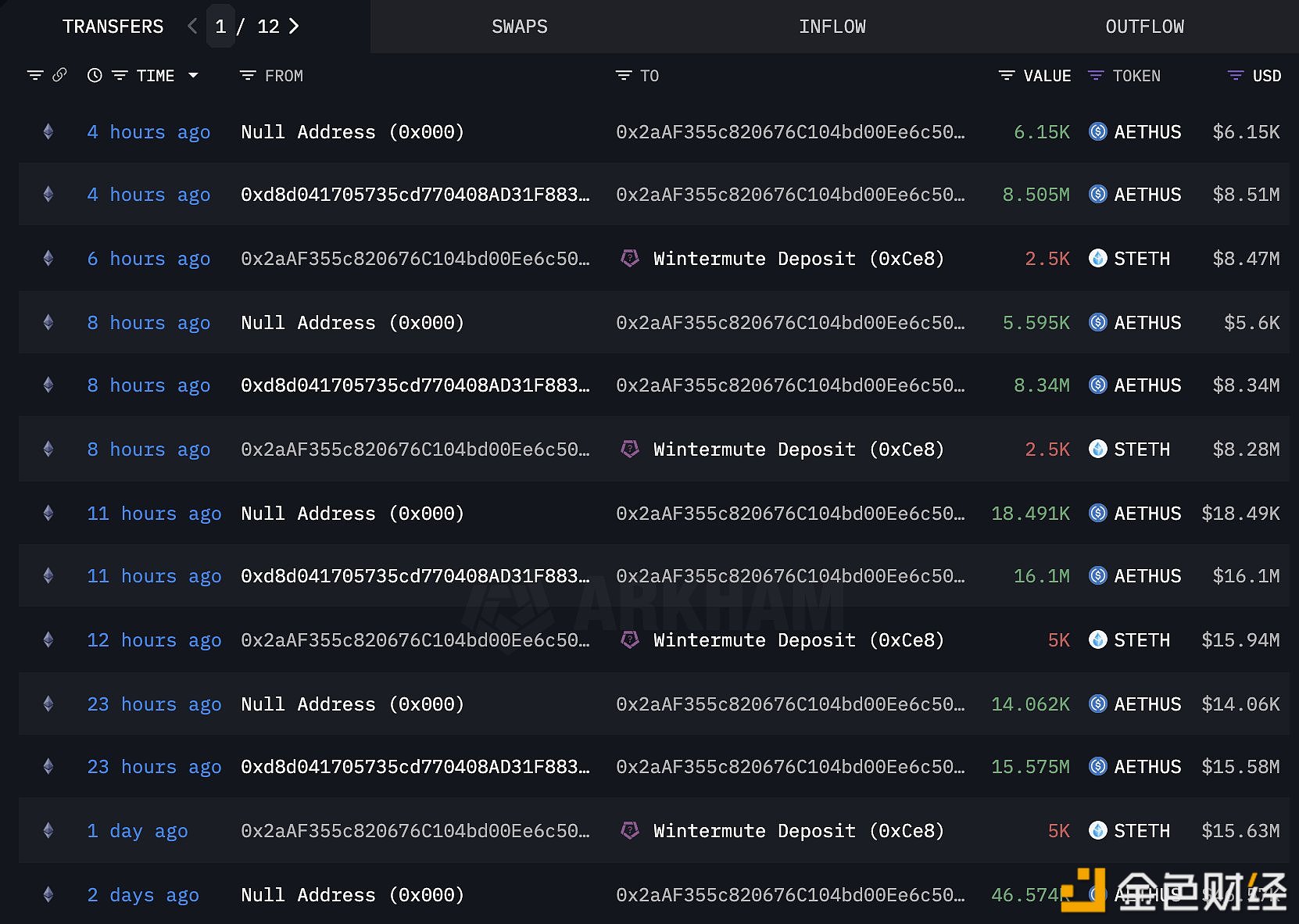Click AETHUS token icon in 16.1M row
The height and width of the screenshot is (924, 1299).
pyautogui.click(x=1098, y=576)
